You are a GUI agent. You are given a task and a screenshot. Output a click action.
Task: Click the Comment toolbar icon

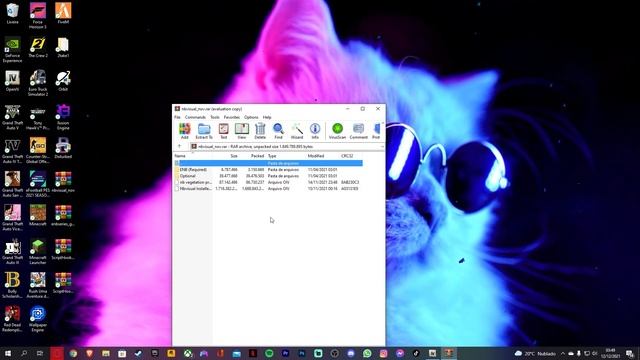pos(358,131)
